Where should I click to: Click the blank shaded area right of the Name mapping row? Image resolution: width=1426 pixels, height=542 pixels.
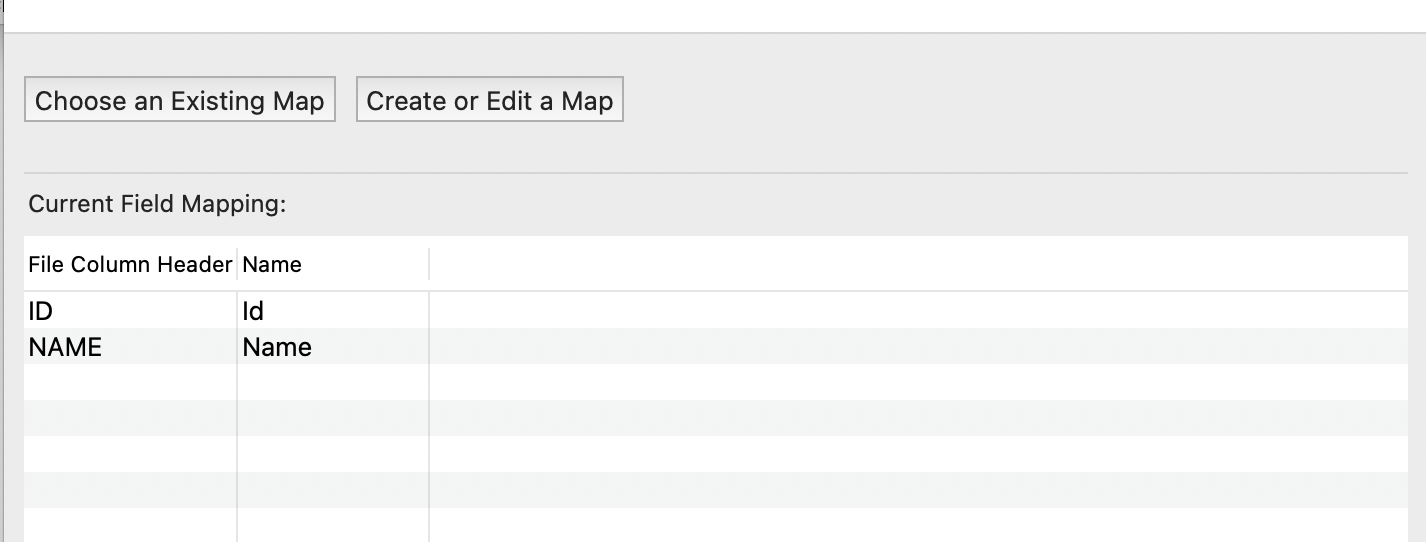(x=900, y=347)
